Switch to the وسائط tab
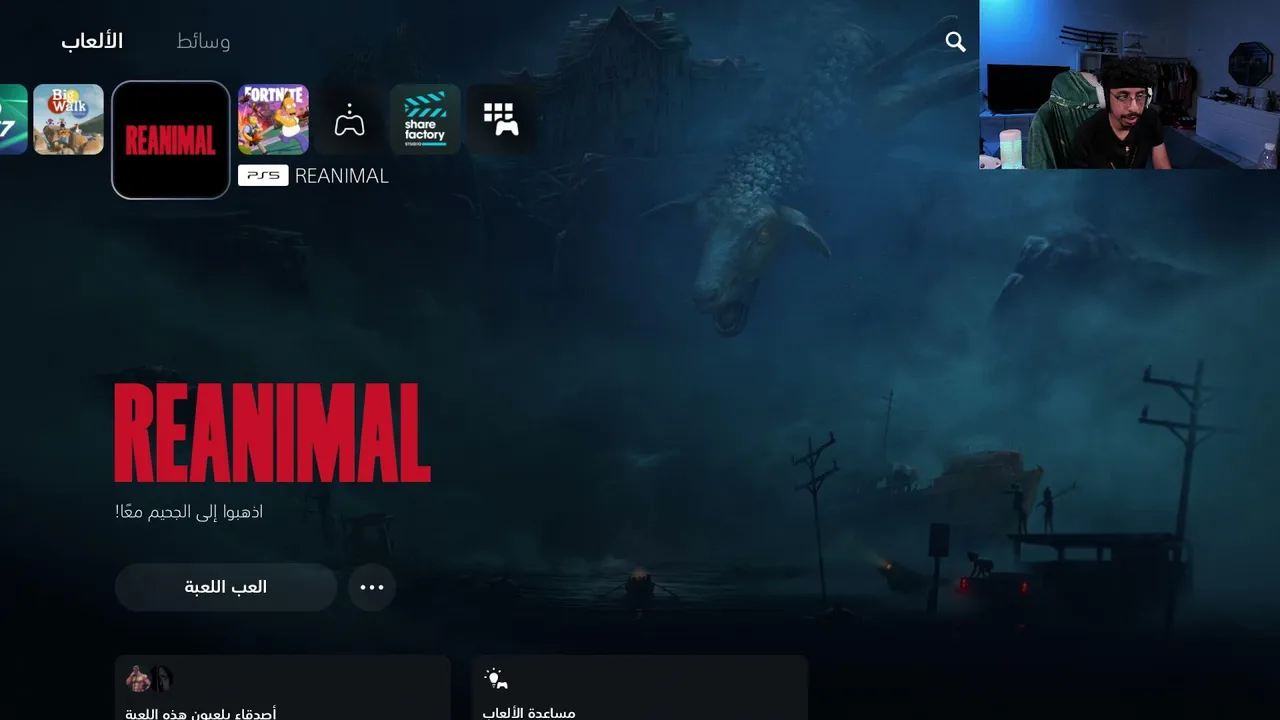Screen dimensions: 1280x720 pos(203,41)
